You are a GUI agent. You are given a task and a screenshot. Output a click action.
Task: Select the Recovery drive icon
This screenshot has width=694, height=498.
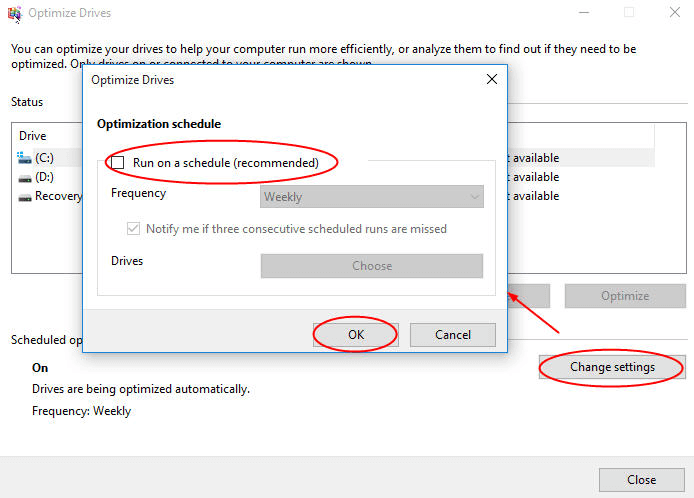24,196
